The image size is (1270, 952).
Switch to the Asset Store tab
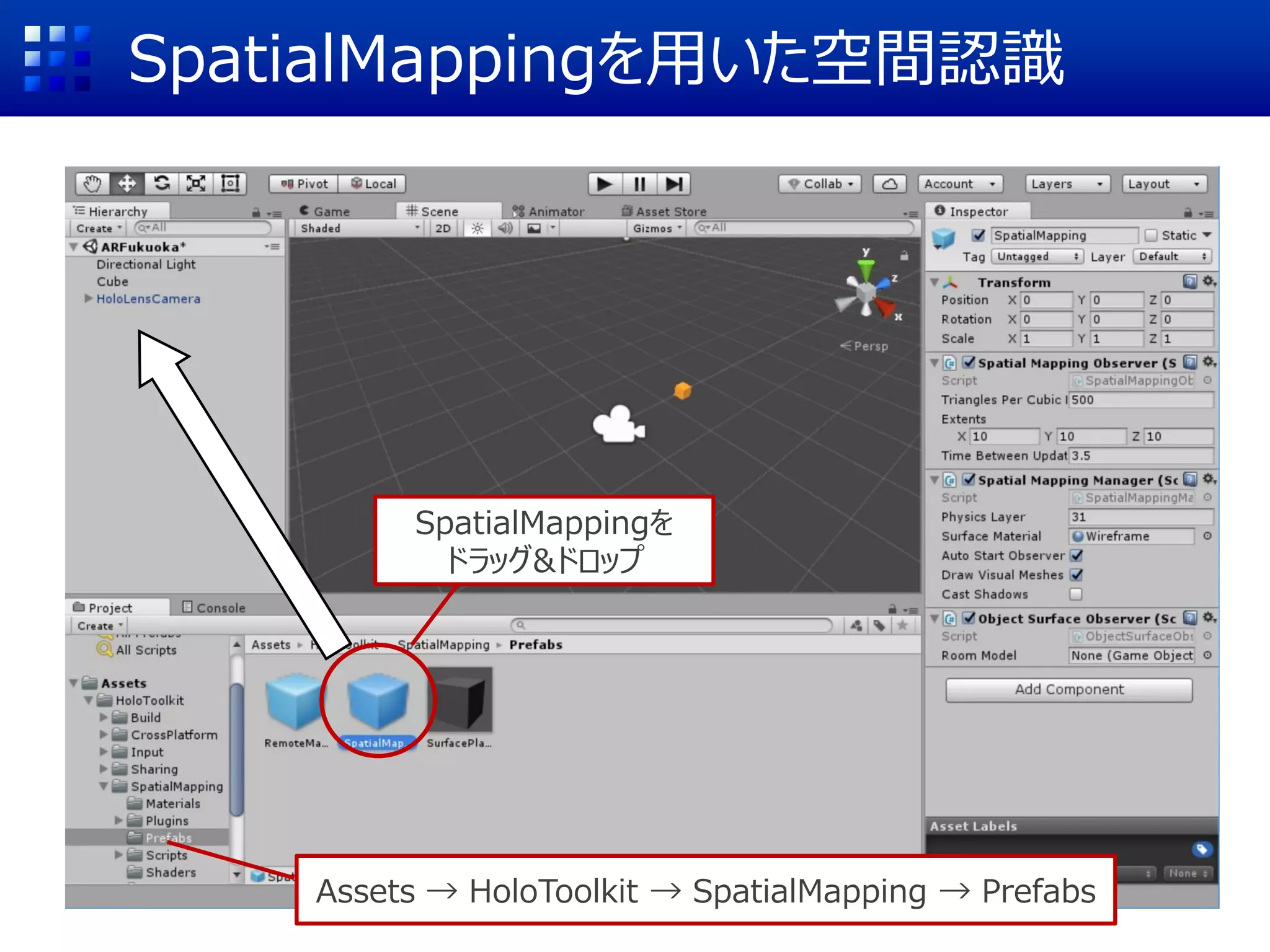664,211
